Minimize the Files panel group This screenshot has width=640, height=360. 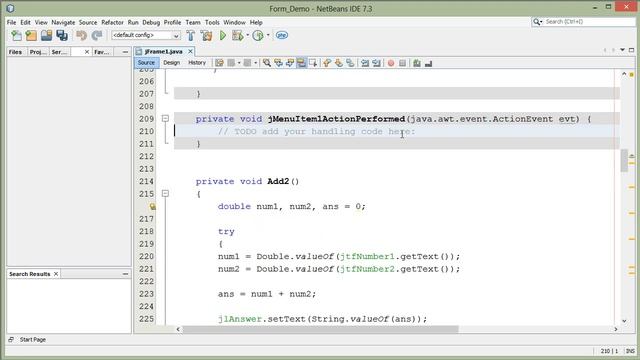point(125,52)
